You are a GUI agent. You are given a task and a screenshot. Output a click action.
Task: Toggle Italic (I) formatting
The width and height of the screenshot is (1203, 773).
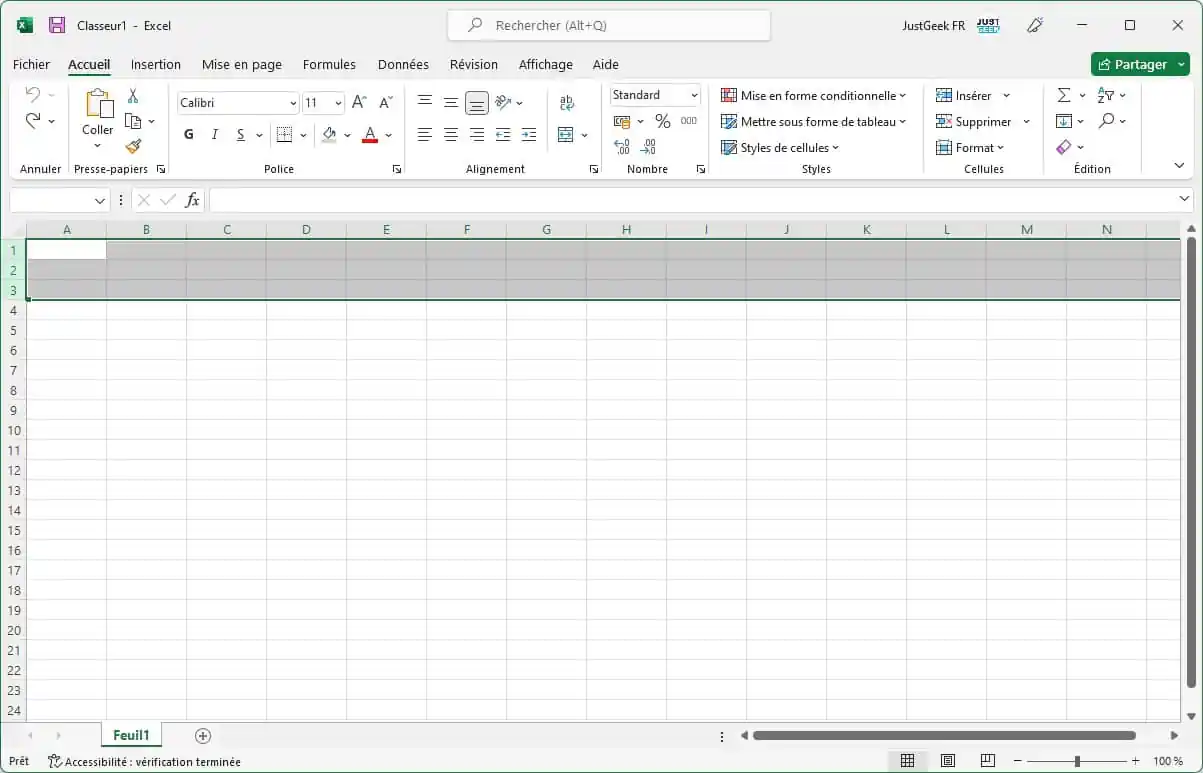(x=214, y=135)
